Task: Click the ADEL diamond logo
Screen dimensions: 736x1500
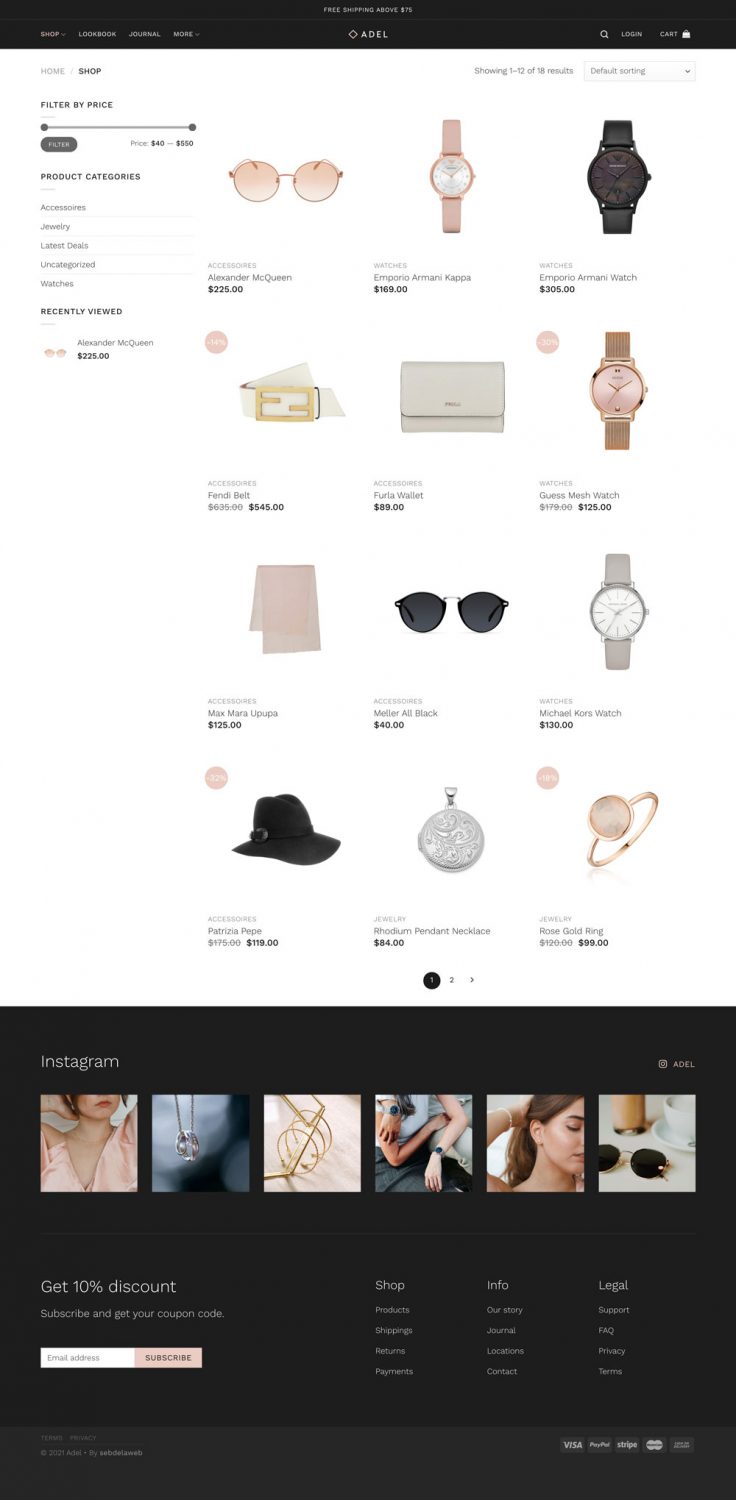Action: click(x=368, y=34)
